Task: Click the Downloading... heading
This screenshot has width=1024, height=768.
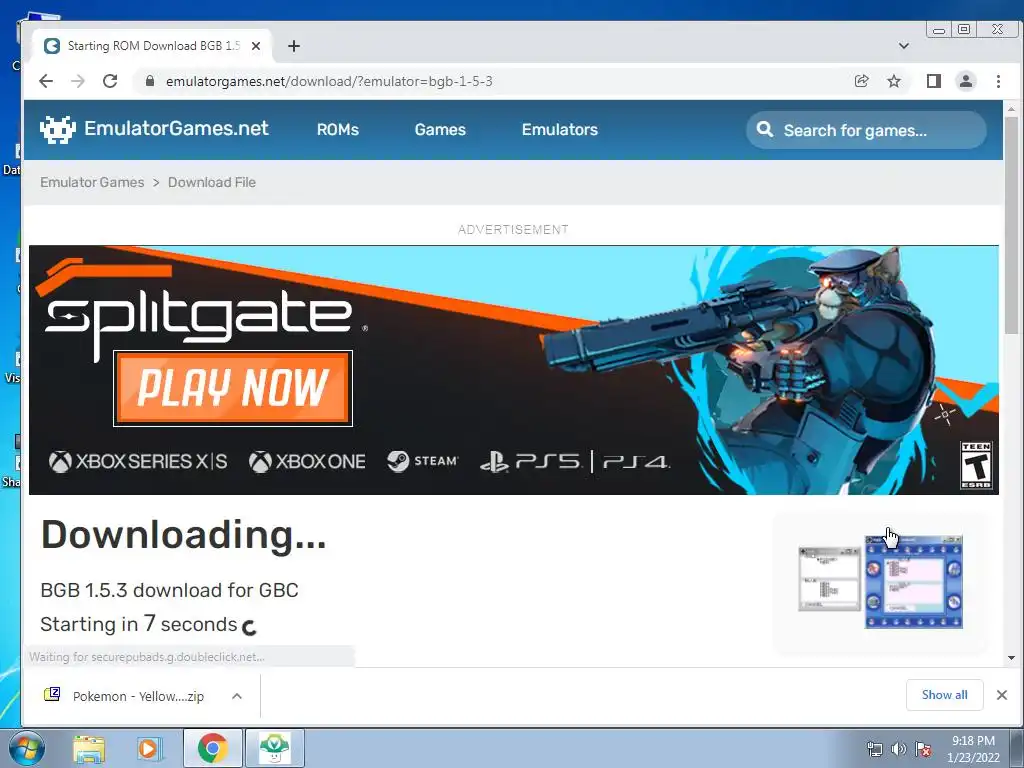Action: [x=183, y=536]
